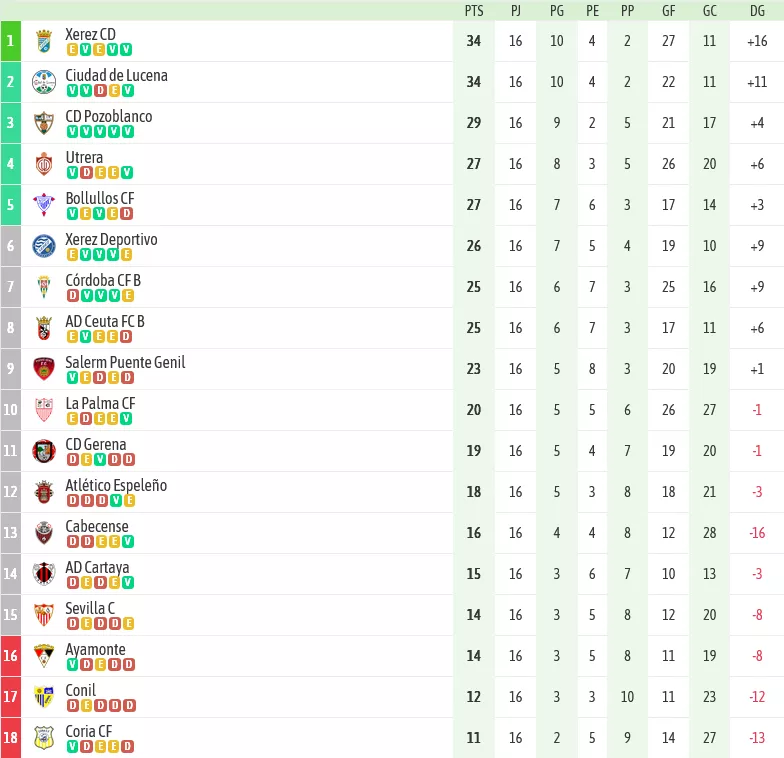Click the Bollullos CF crest
The height and width of the screenshot is (758, 784).
point(44,205)
